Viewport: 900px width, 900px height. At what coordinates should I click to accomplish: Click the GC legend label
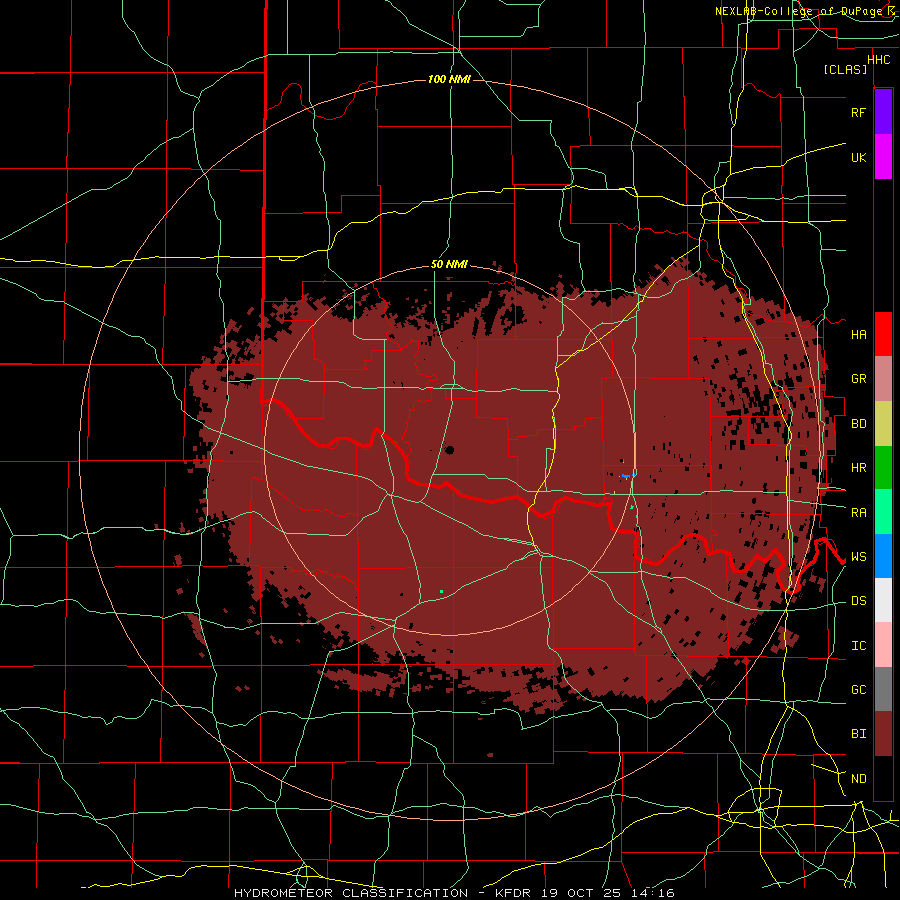[858, 690]
